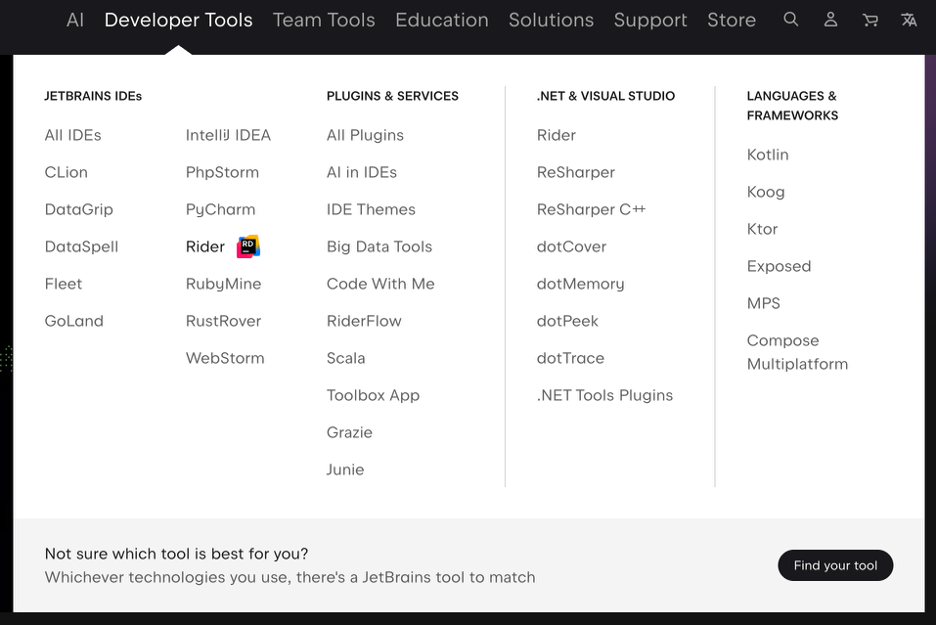936x626 pixels.
Task: Open the ReSharper C++ link
Action: pos(591,209)
